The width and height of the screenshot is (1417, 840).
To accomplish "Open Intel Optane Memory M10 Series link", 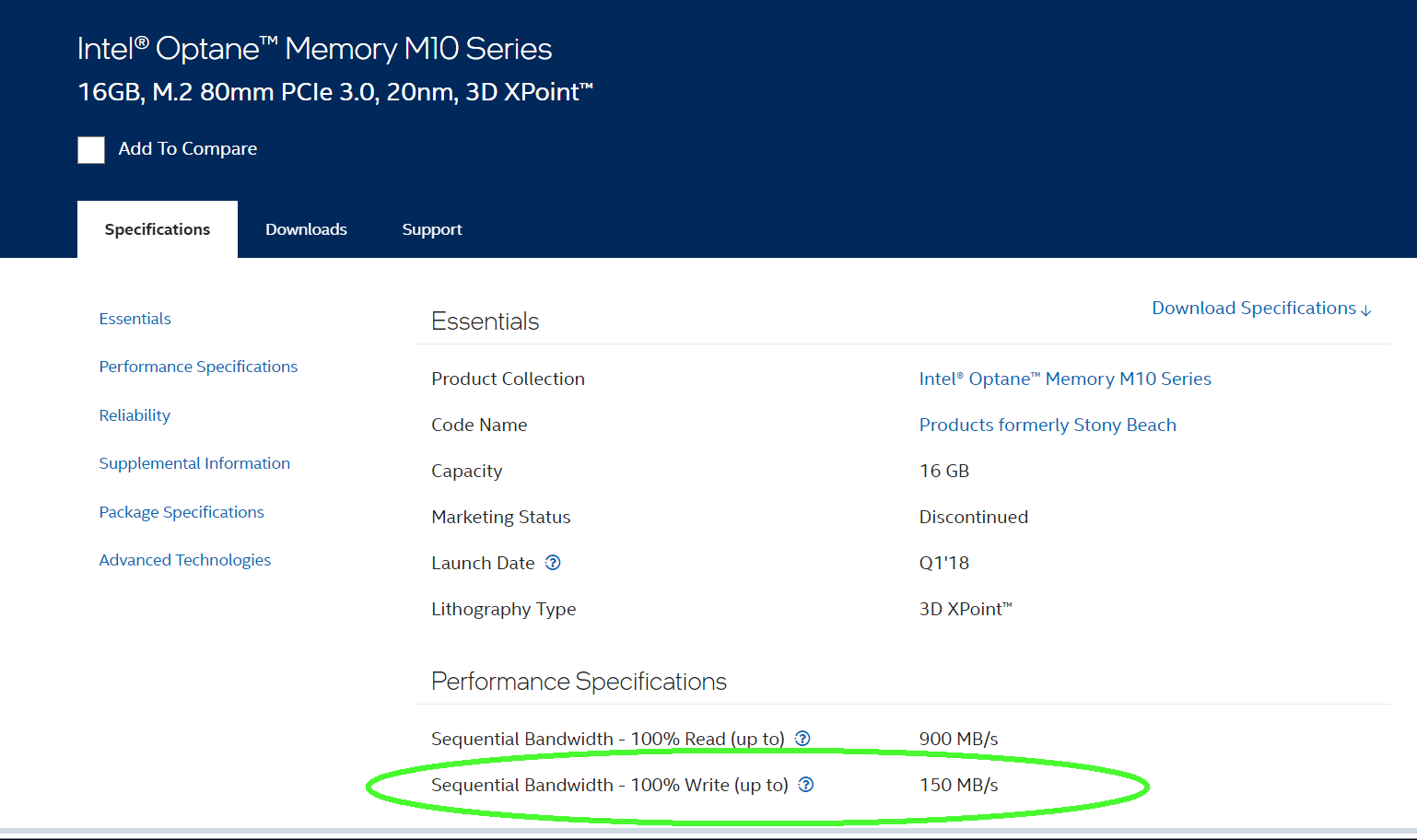I will coord(1064,379).
